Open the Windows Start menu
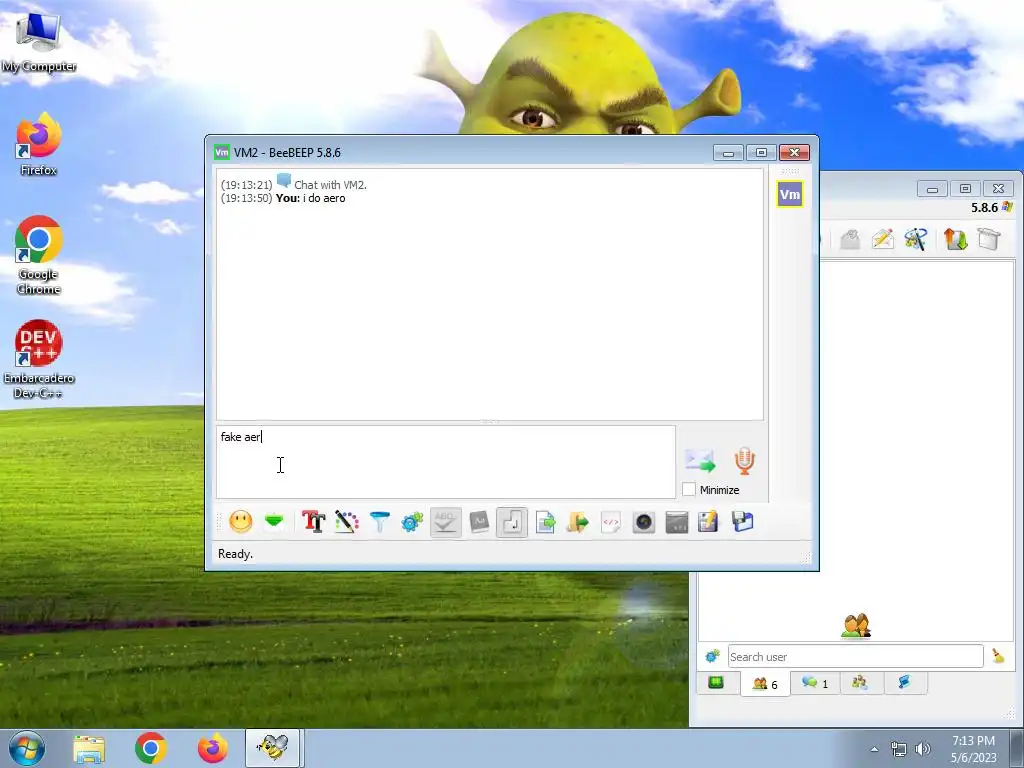Screen dimensions: 1024x768 pyautogui.click(x=26, y=748)
